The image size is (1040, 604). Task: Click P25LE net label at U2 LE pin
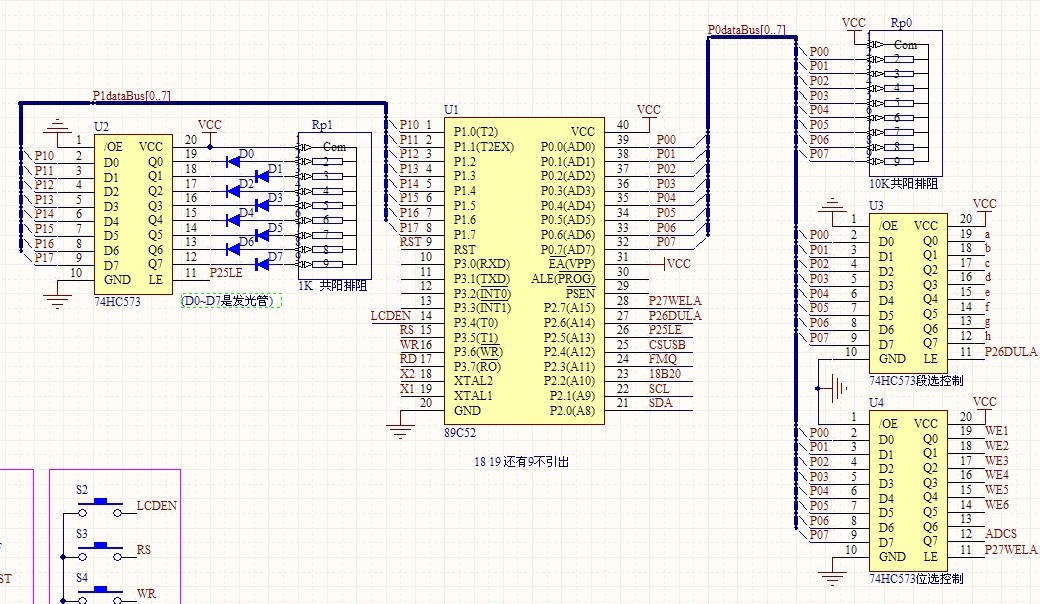pos(226,272)
